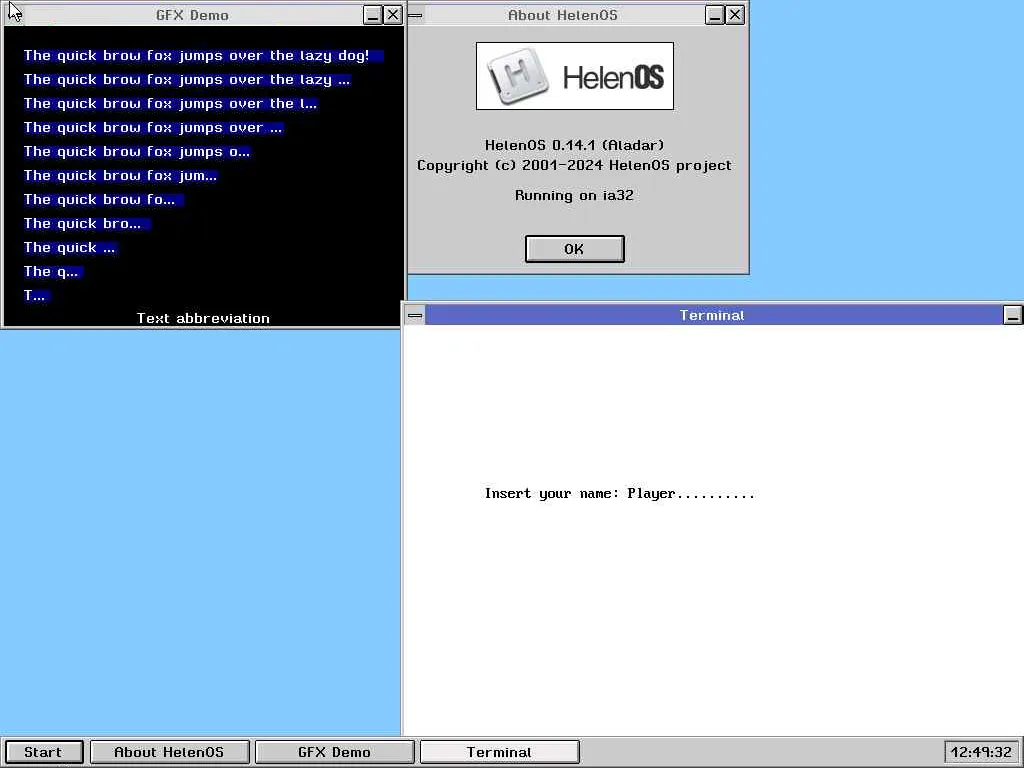The height and width of the screenshot is (768, 1024).
Task: Open the Start menu on the taskbar
Action: coord(44,752)
